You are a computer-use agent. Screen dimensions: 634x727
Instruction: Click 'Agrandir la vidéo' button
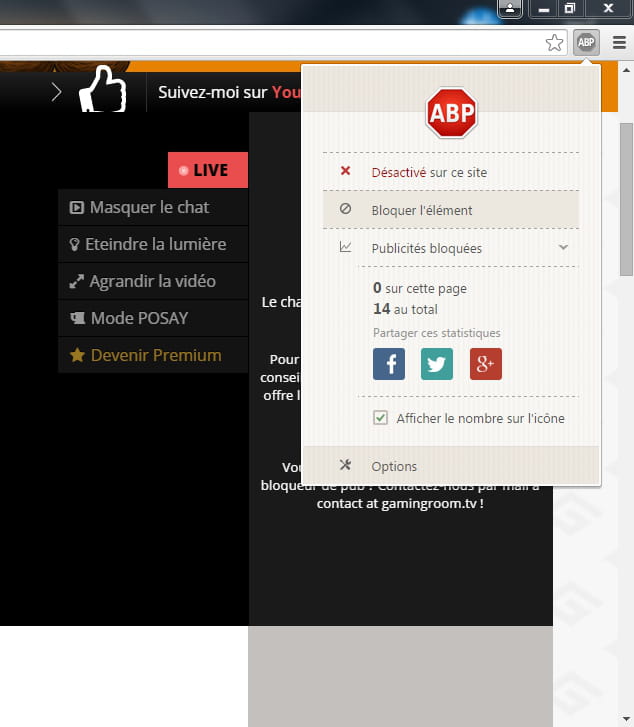point(153,281)
